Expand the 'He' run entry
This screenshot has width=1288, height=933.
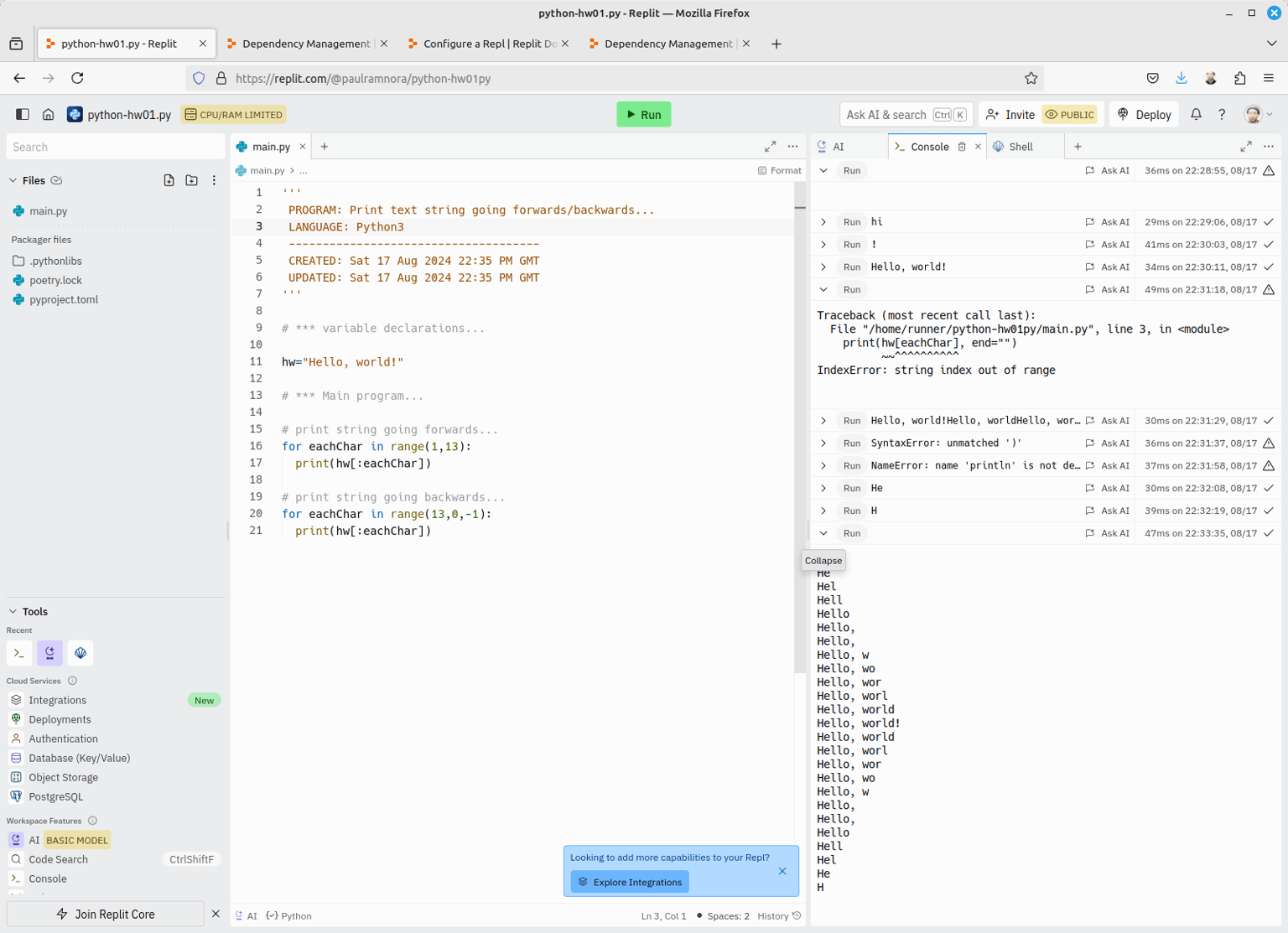tap(823, 489)
